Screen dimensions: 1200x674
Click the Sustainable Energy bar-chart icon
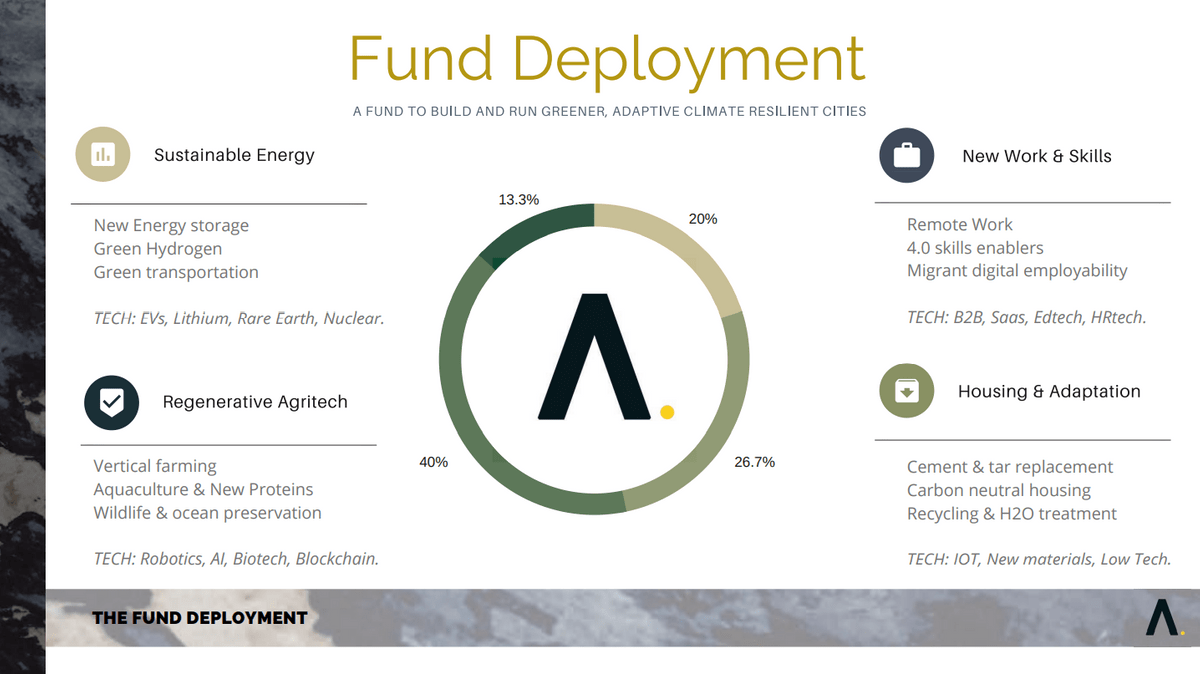tap(103, 155)
